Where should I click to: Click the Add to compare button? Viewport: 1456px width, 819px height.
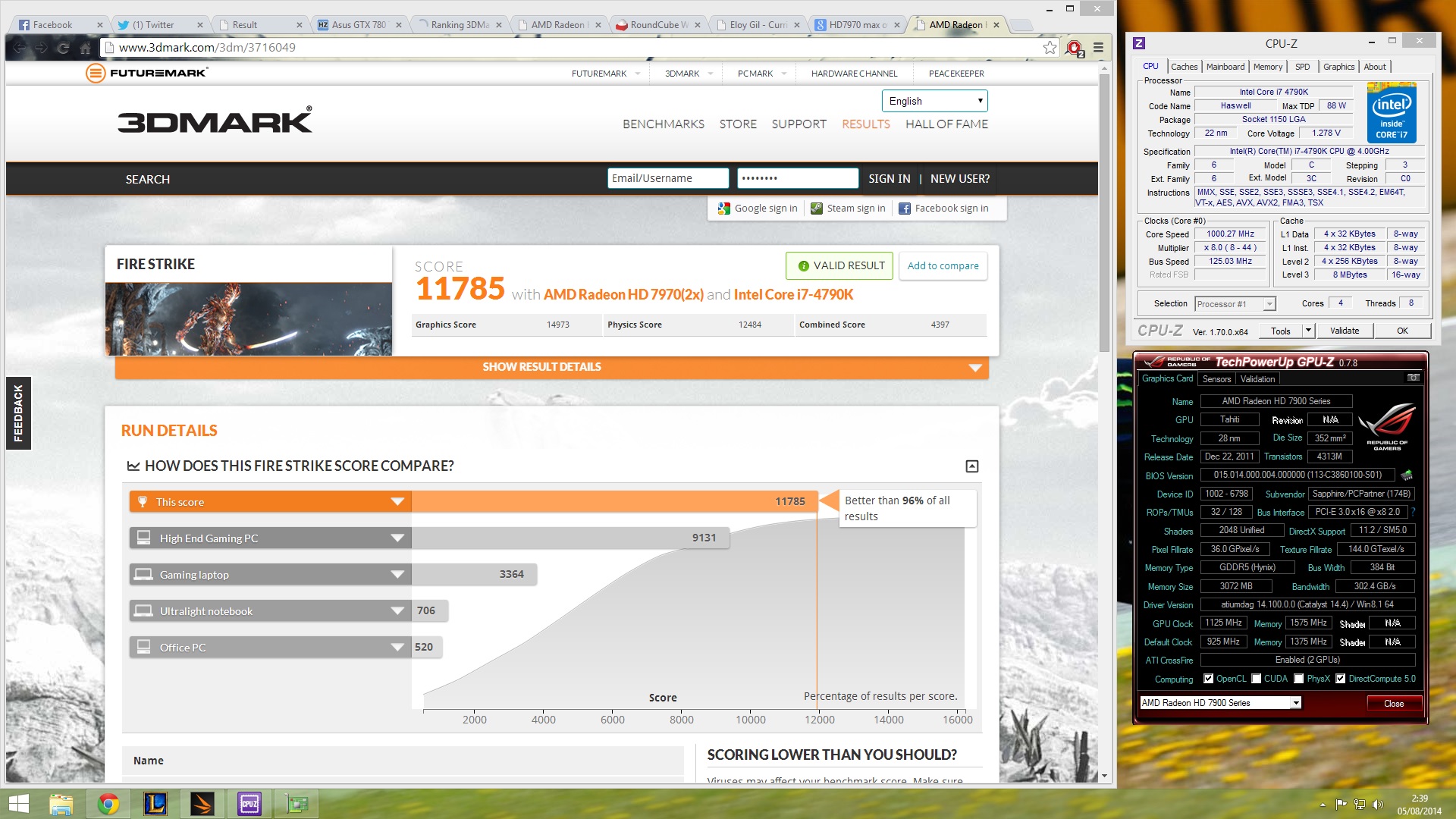point(943,266)
